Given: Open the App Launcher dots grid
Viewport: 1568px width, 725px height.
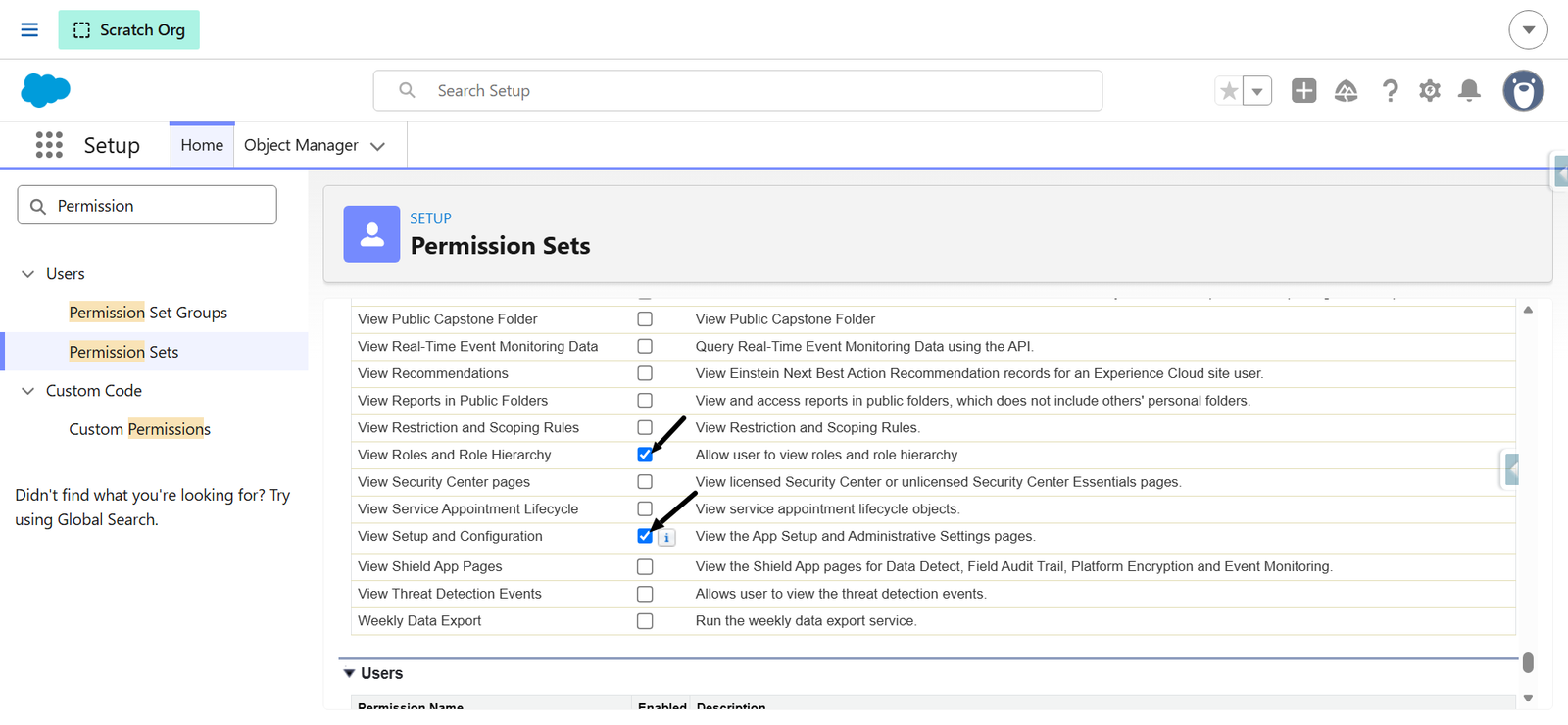Looking at the screenshot, I should tap(49, 145).
